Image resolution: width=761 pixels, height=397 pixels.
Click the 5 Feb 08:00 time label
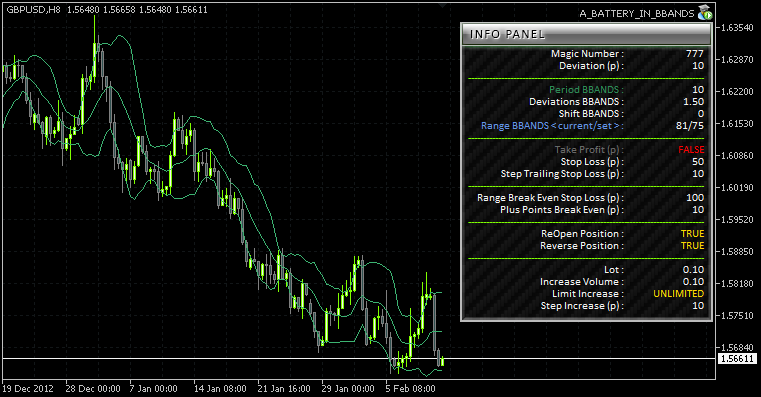coord(411,389)
